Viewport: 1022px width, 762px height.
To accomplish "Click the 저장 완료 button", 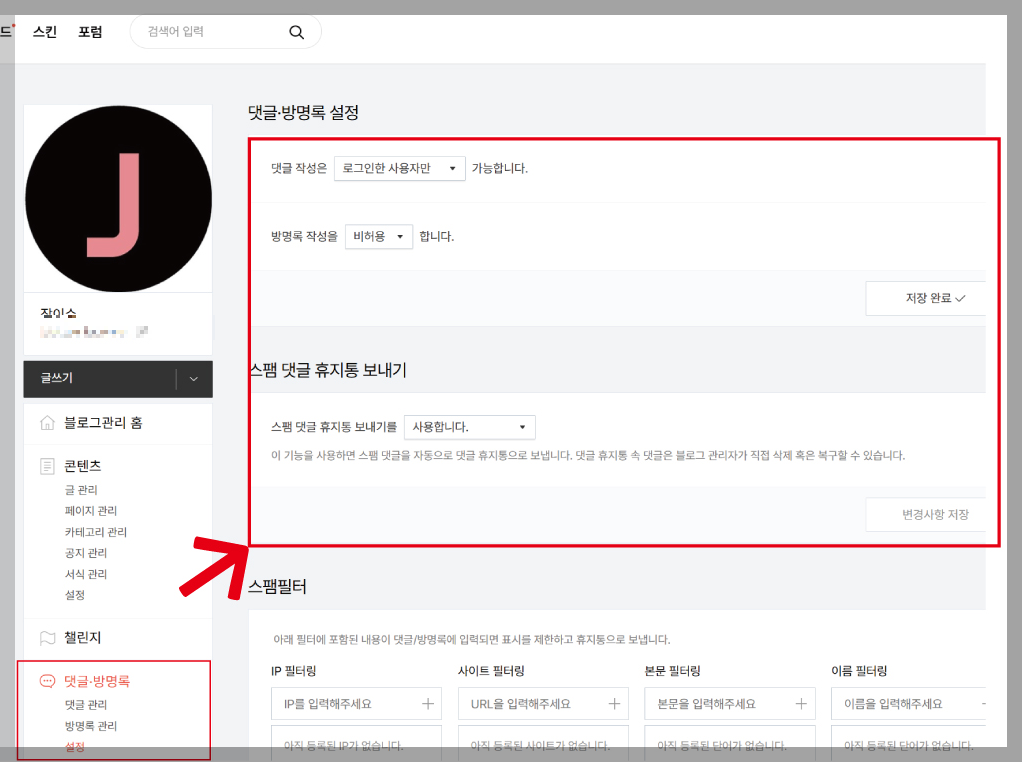I will [926, 298].
